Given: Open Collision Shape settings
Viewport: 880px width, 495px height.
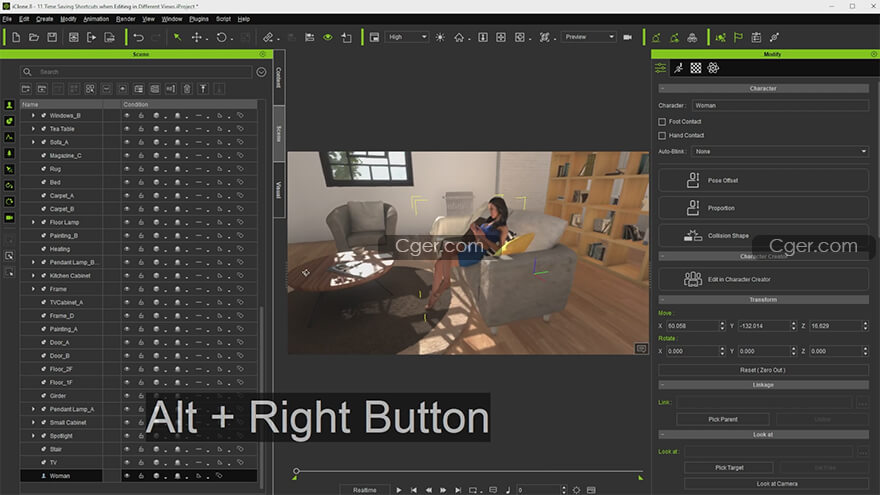Looking at the screenshot, I should pyautogui.click(x=763, y=236).
